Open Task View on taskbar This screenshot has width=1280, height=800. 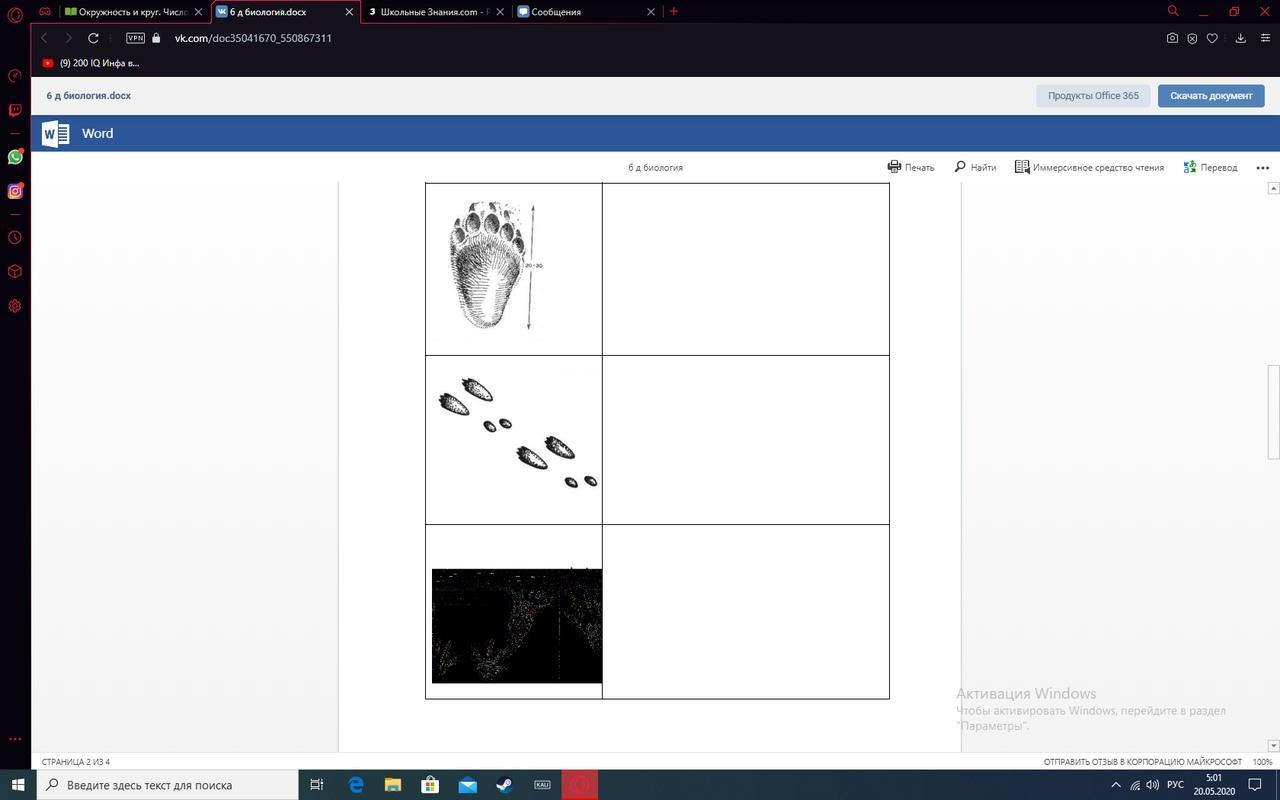(317, 785)
